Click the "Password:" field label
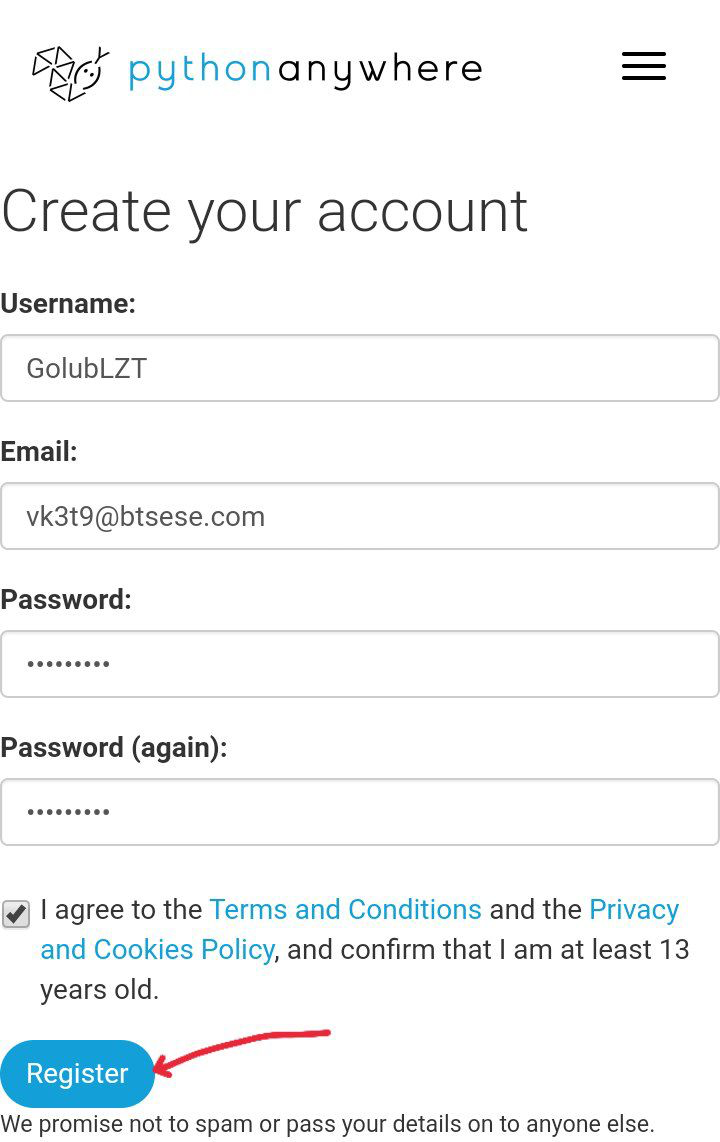 (66, 599)
